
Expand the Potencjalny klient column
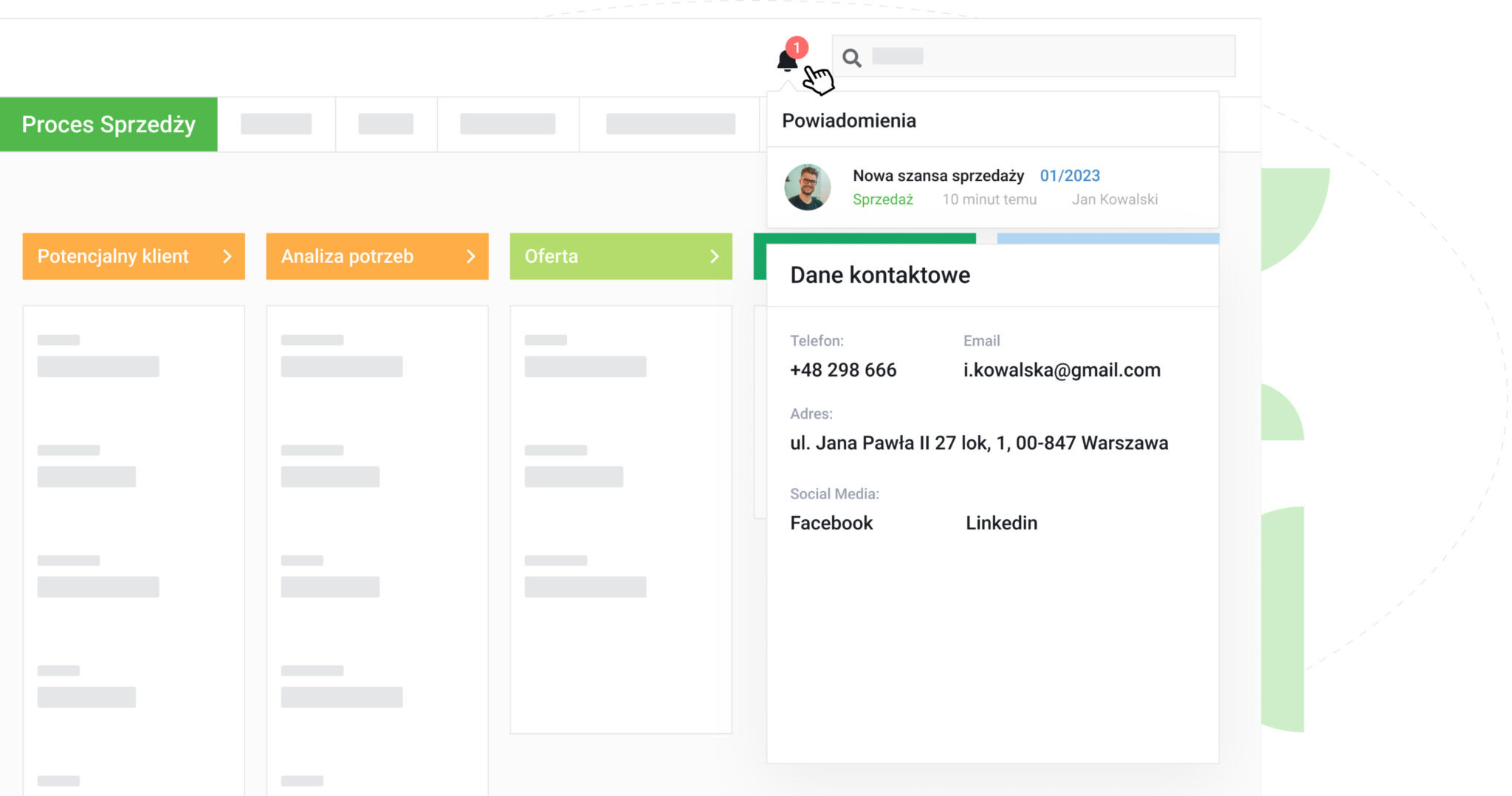(227, 256)
